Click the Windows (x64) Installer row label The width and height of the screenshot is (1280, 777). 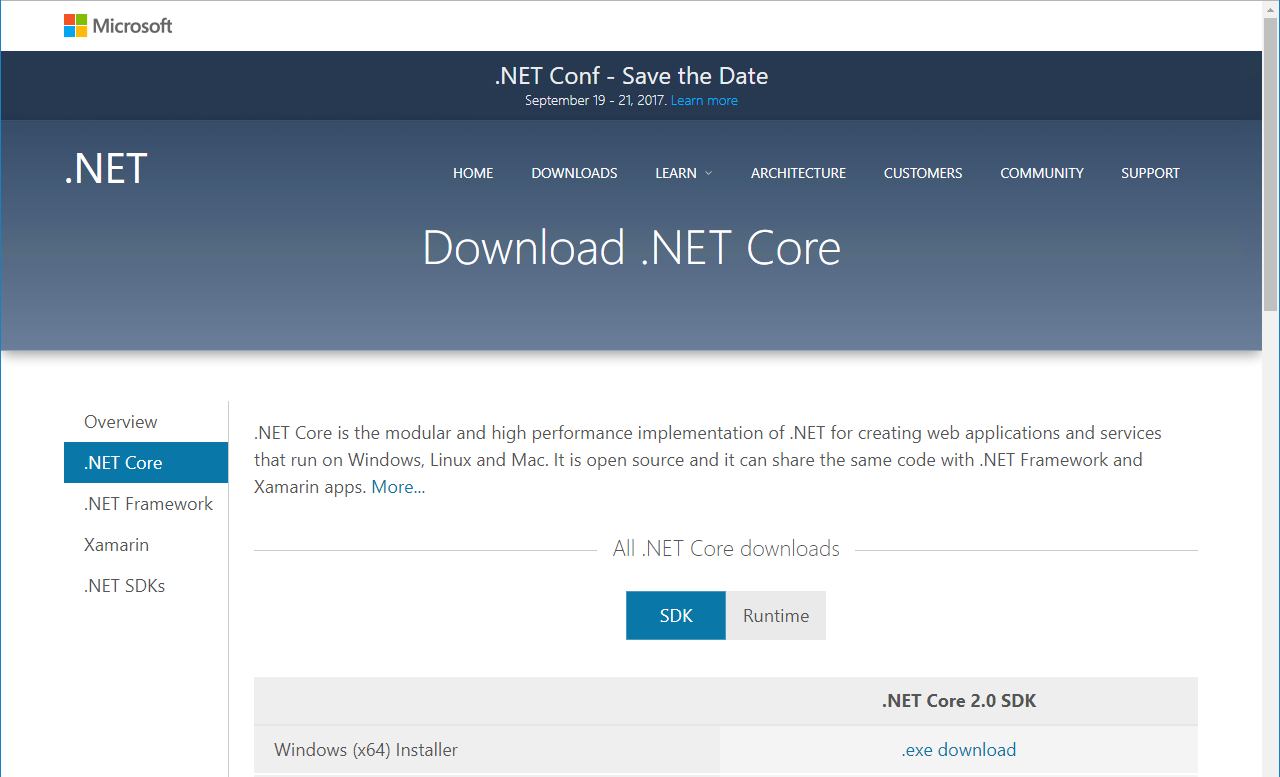pos(366,750)
